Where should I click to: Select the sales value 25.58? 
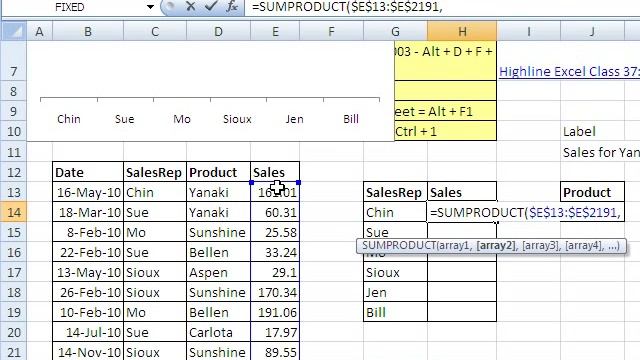click(x=275, y=232)
